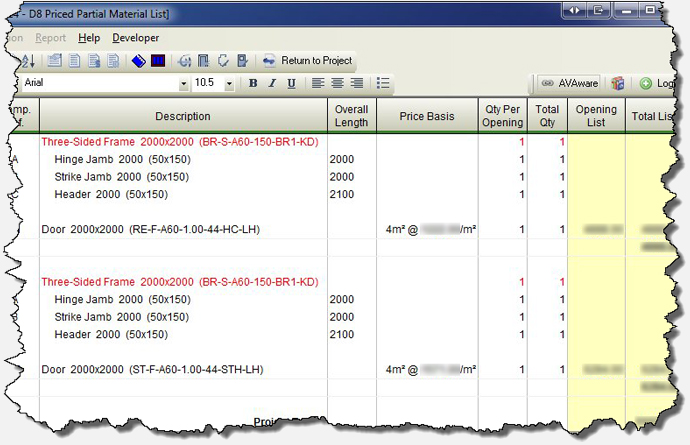Select the first Three-Sided Frame 2000x2000 row
Image resolution: width=690 pixels, height=445 pixels.
pyautogui.click(x=180, y=142)
